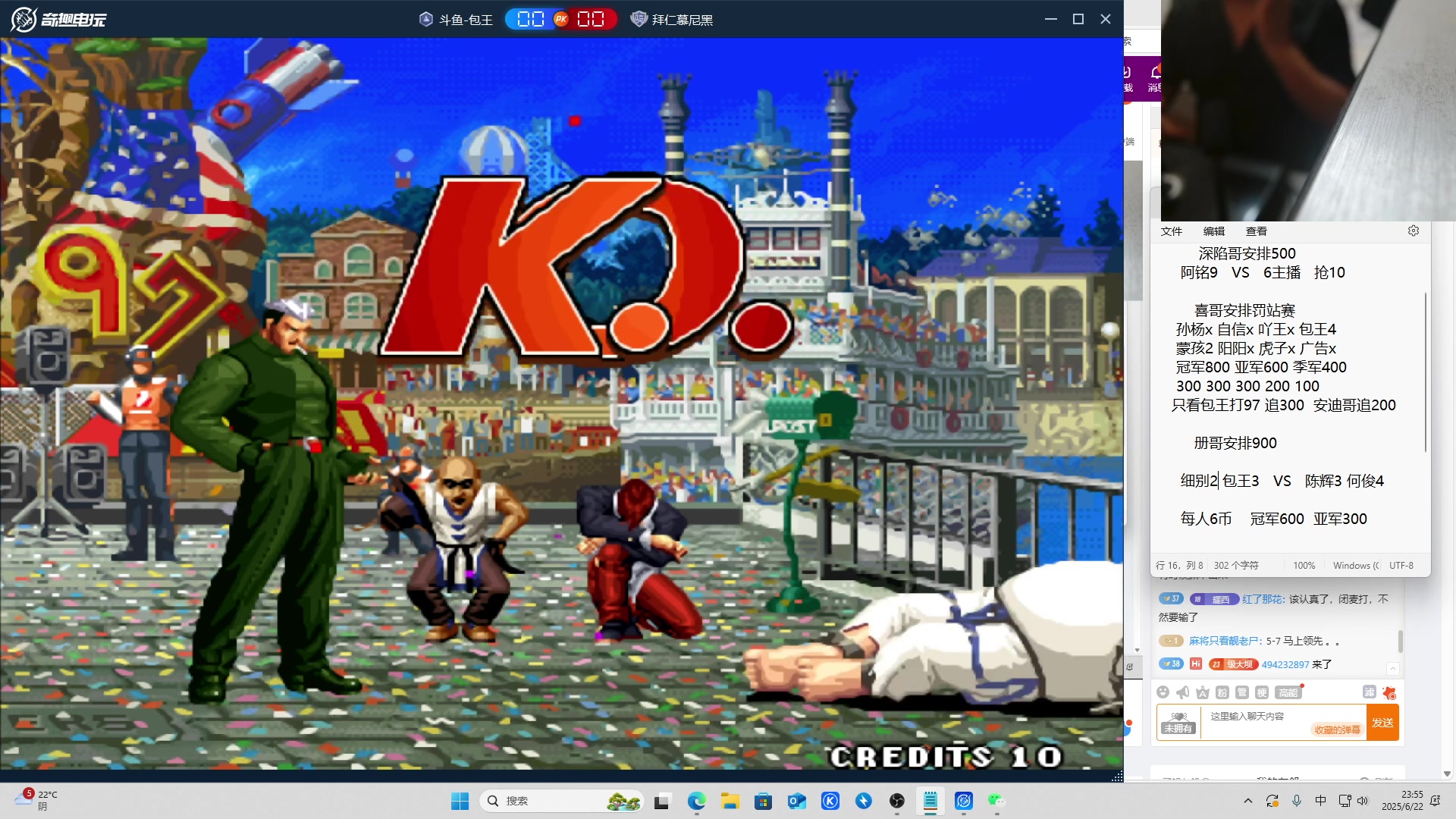The height and width of the screenshot is (819, 1456).
Task: Click the microphone icon in system tray
Action: [1297, 801]
